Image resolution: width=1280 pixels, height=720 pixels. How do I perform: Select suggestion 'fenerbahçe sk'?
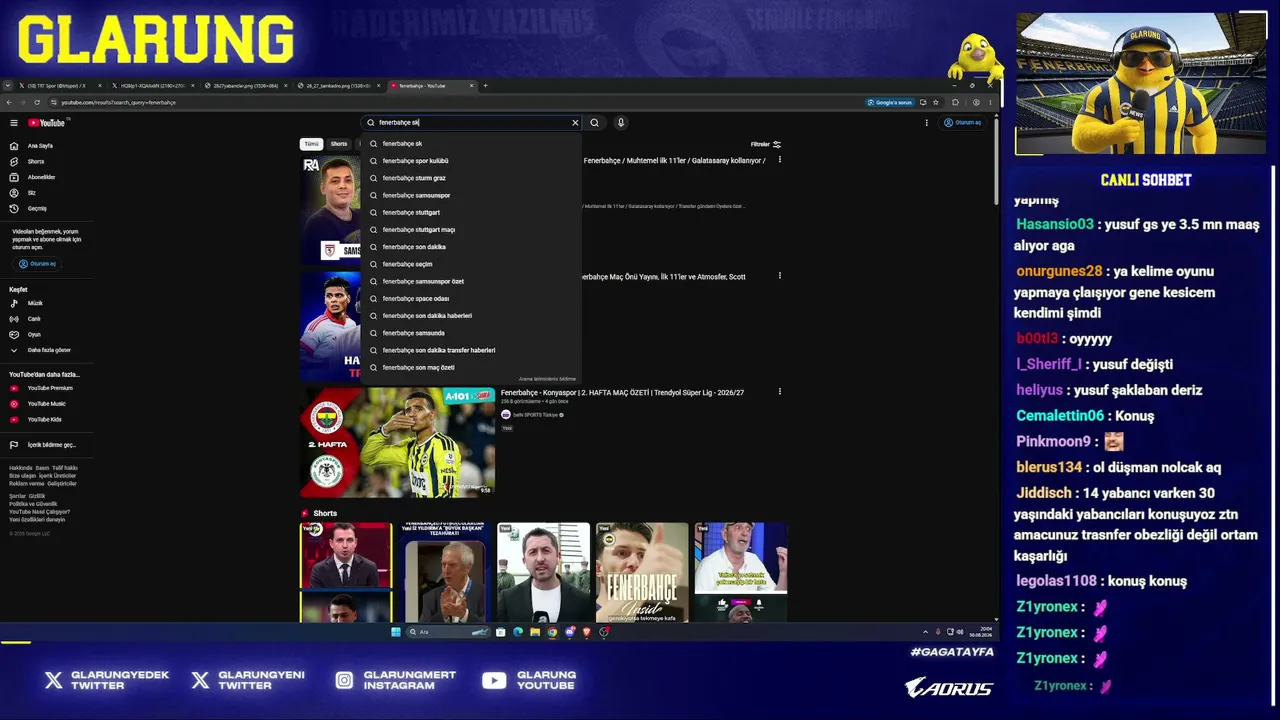471,144
